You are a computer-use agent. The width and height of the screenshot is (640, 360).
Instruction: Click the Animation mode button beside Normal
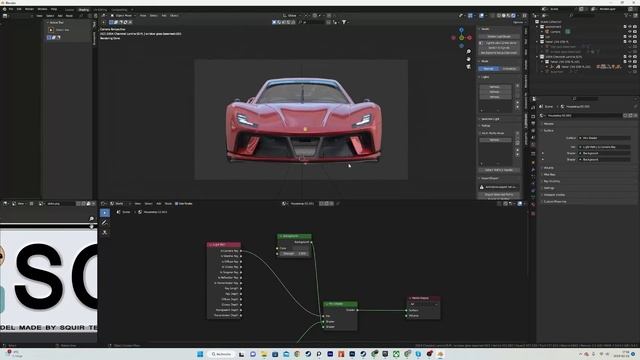point(509,69)
